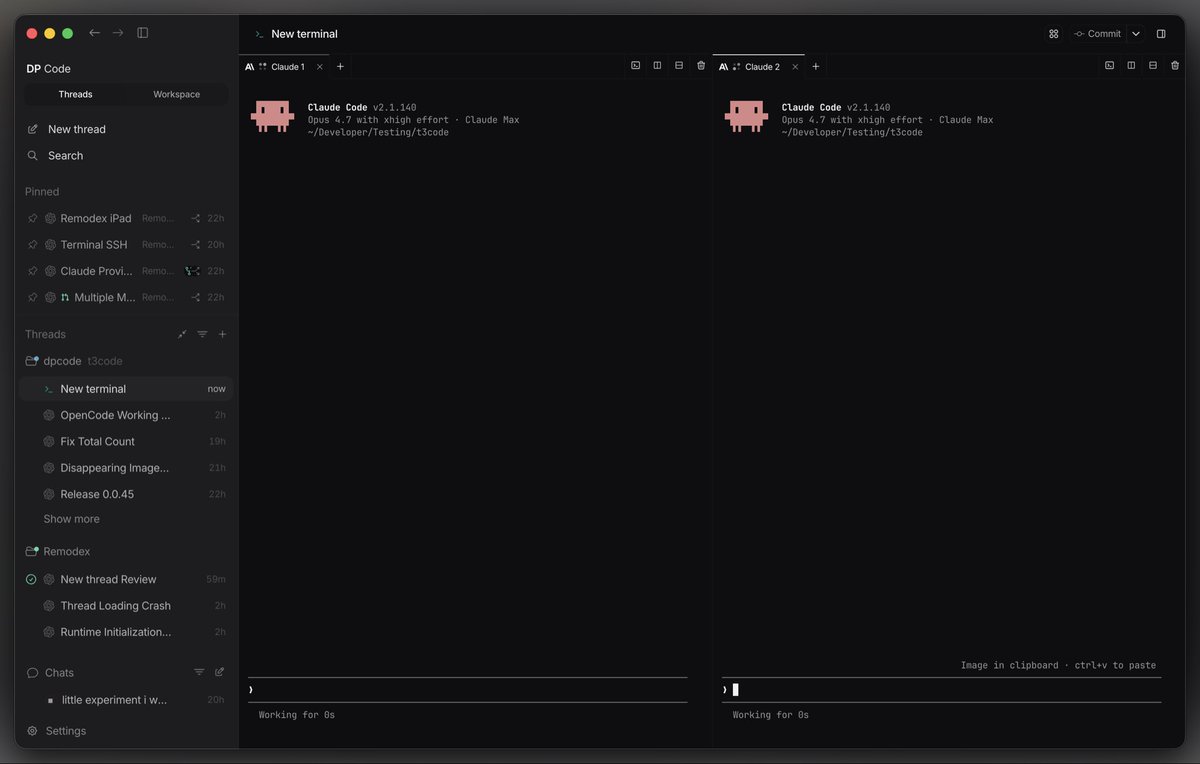Image resolution: width=1200 pixels, height=764 pixels.
Task: Delete the left pane with trash icon
Action: click(701, 66)
